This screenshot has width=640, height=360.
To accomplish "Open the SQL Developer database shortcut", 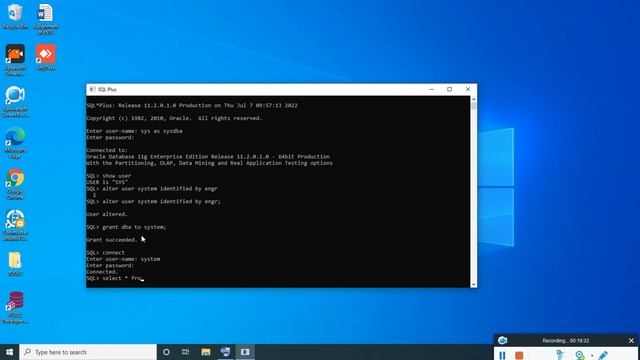I will pyautogui.click(x=15, y=307).
